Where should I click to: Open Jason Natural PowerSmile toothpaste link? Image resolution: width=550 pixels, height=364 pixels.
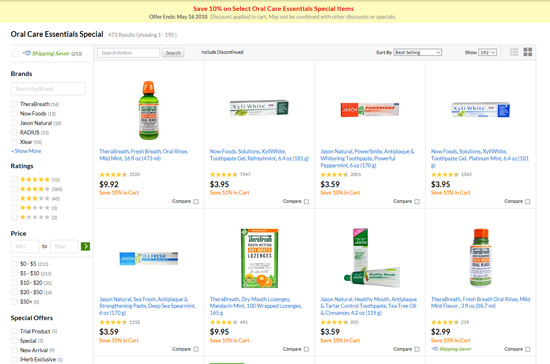click(367, 158)
